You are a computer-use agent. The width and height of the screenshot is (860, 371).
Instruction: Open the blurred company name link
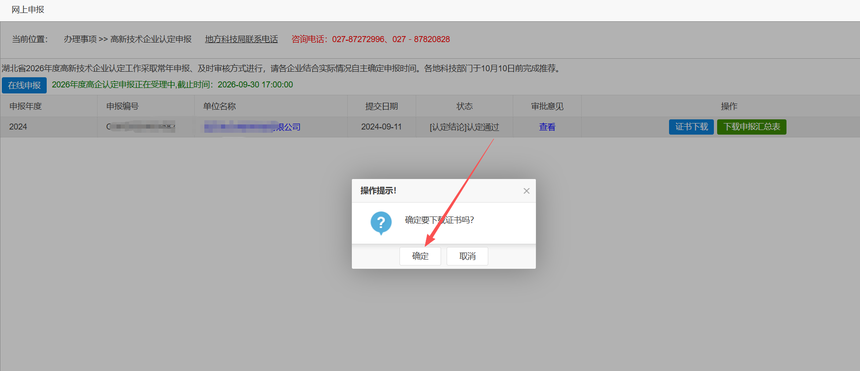[x=252, y=127]
